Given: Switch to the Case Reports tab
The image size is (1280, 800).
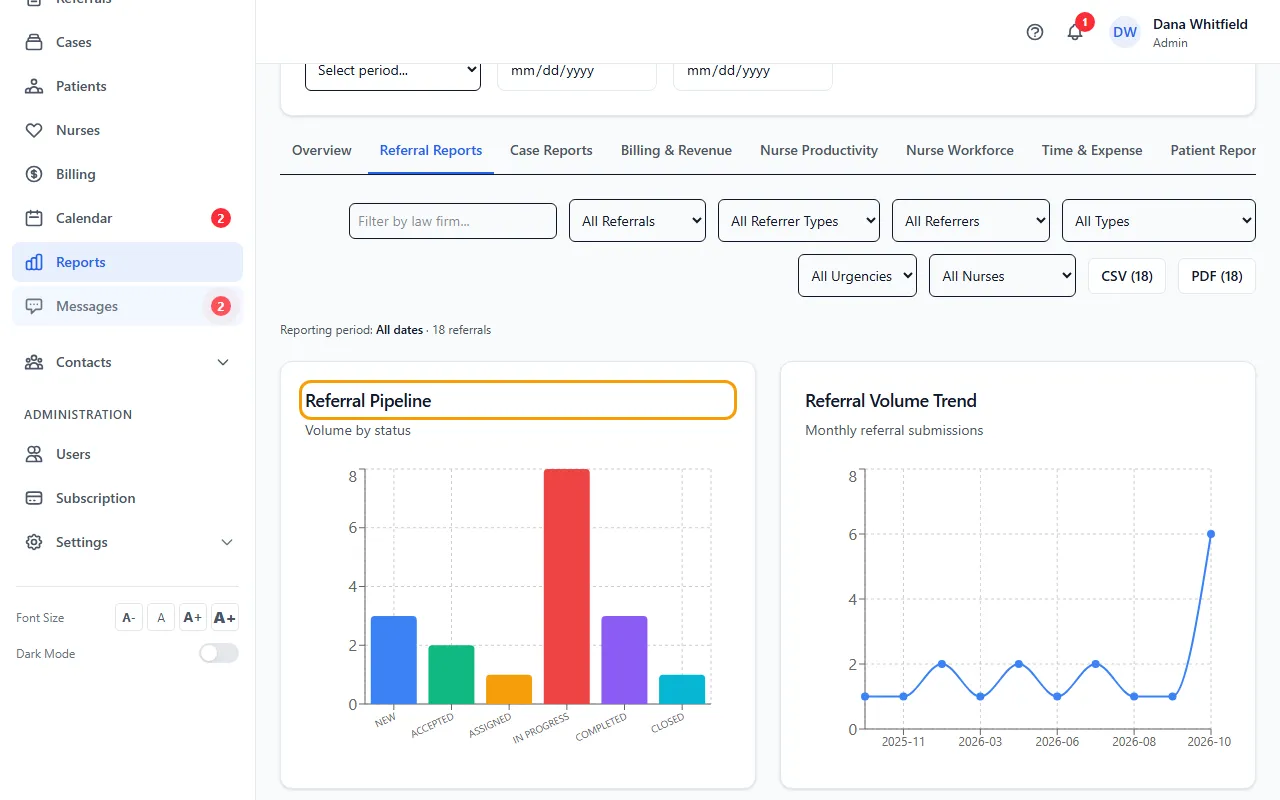Looking at the screenshot, I should tap(551, 150).
